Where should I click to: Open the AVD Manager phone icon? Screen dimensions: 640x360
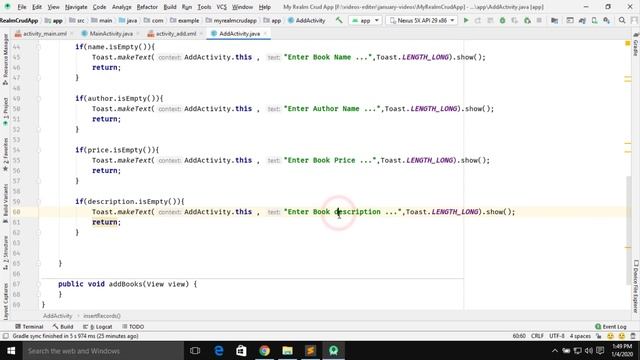click(x=594, y=20)
